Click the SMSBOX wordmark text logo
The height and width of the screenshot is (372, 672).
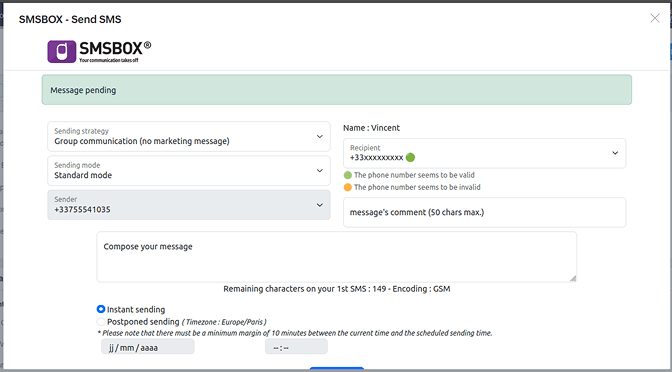pyautogui.click(x=115, y=51)
